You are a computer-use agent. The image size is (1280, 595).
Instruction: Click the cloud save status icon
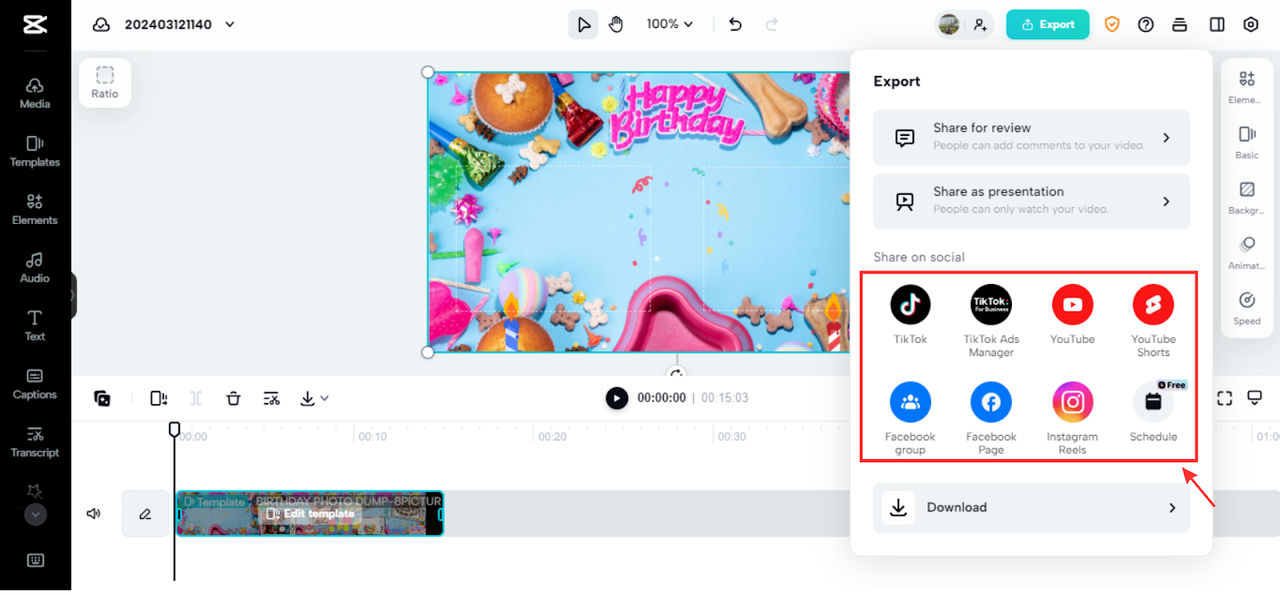click(101, 25)
